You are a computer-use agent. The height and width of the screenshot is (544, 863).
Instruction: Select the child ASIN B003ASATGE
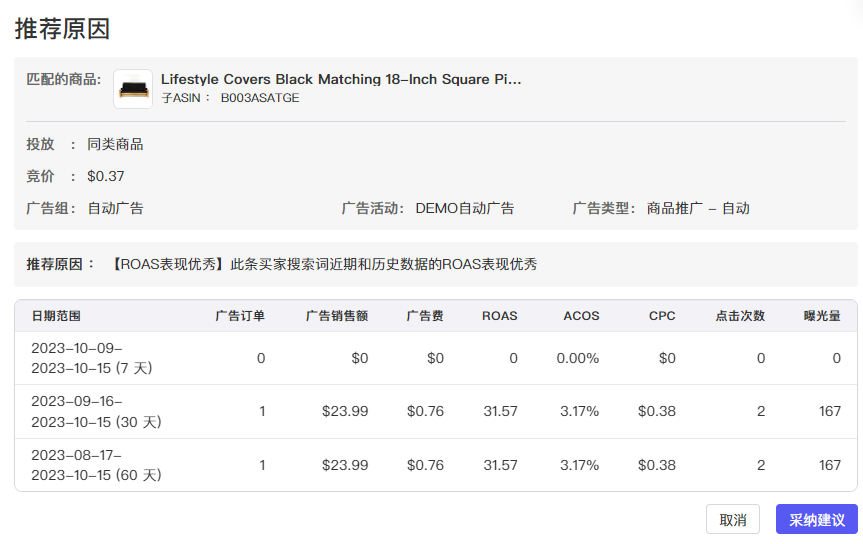point(260,98)
